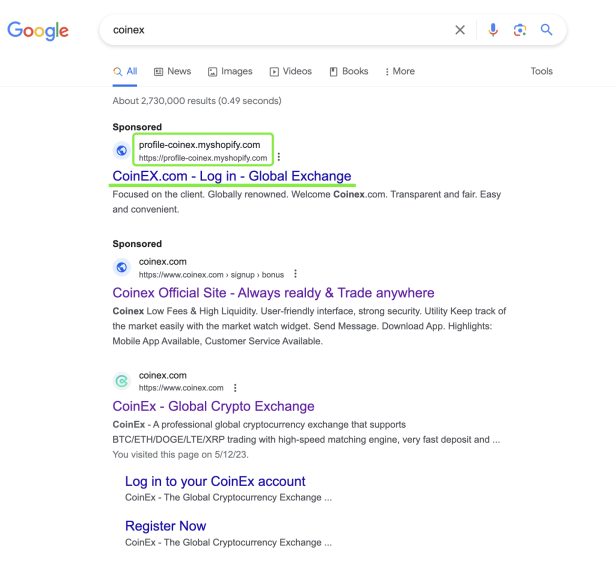Select the Videos tab
Image resolution: width=615 pixels, height=561 pixels.
pos(291,71)
